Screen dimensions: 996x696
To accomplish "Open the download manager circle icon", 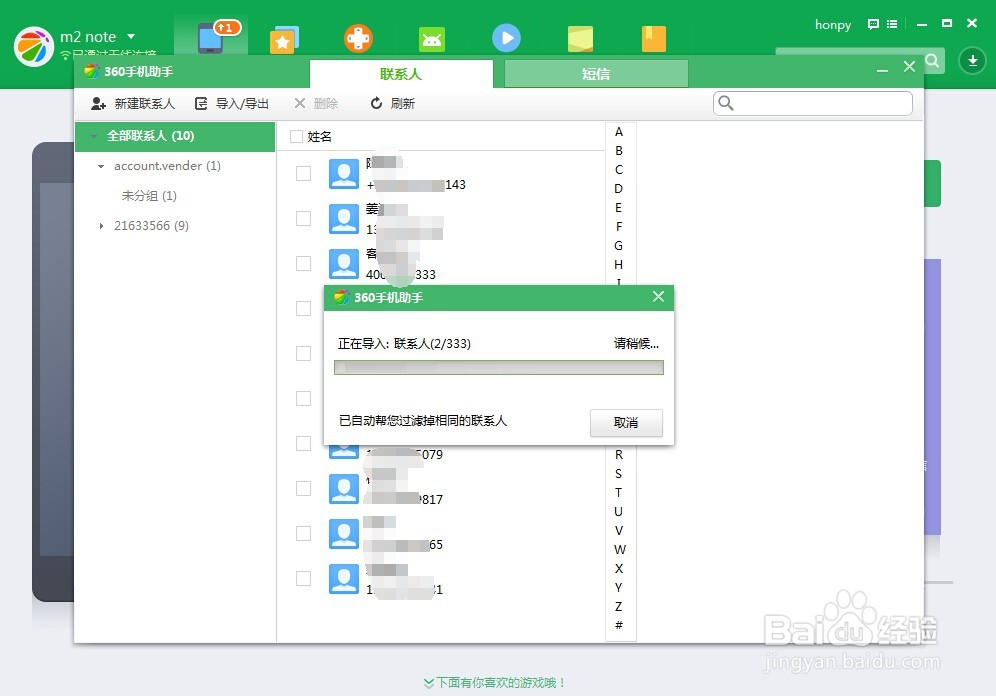I will click(x=972, y=61).
